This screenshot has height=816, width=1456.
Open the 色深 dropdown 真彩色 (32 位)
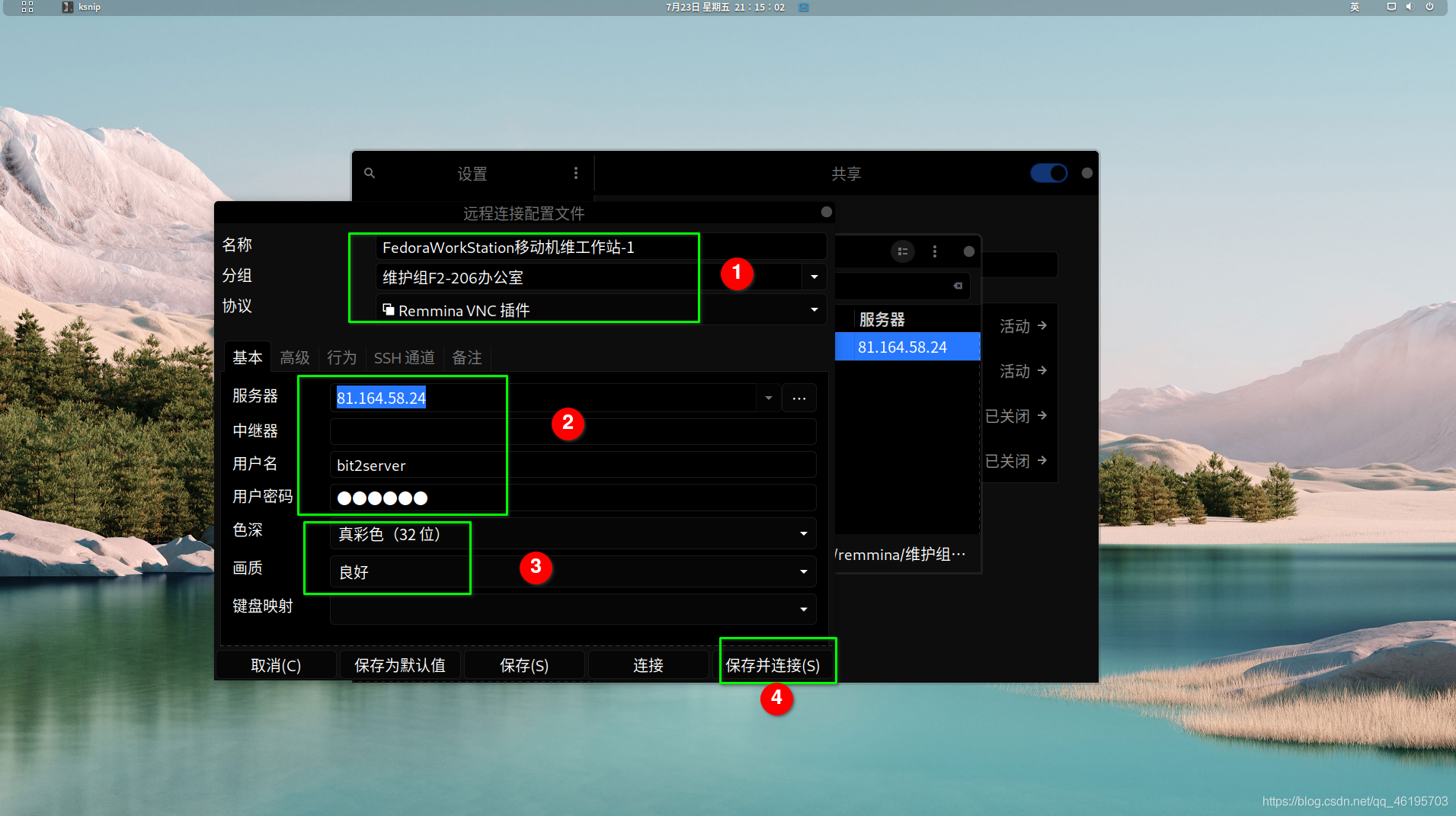click(573, 533)
